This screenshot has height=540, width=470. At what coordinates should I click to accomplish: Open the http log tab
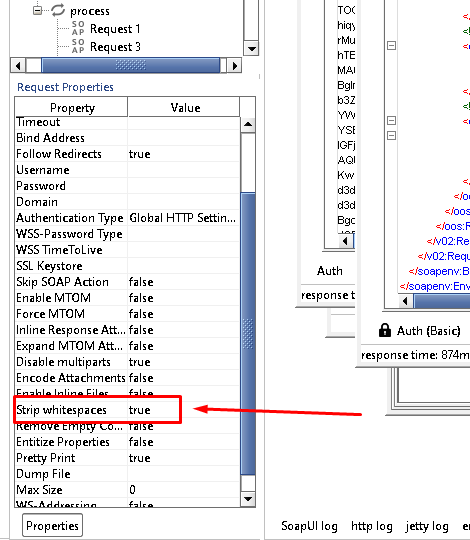(x=372, y=526)
